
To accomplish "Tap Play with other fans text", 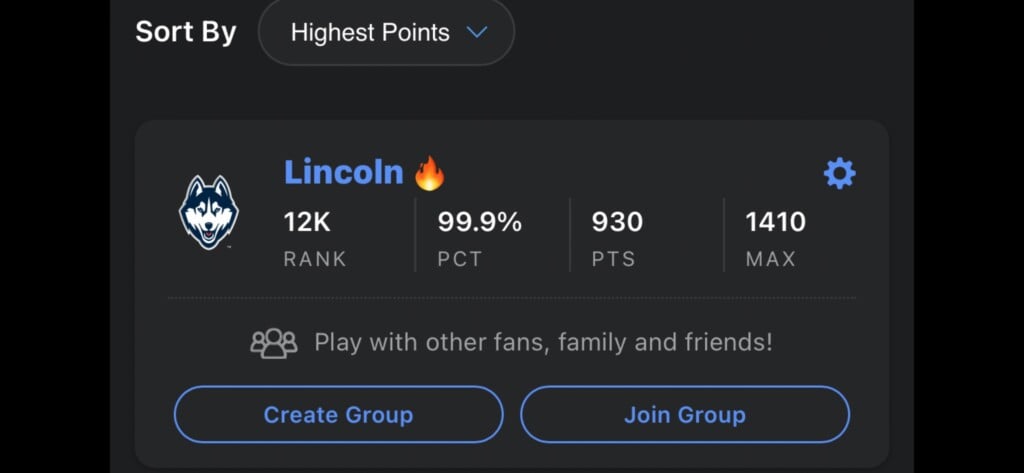I will 543,342.
